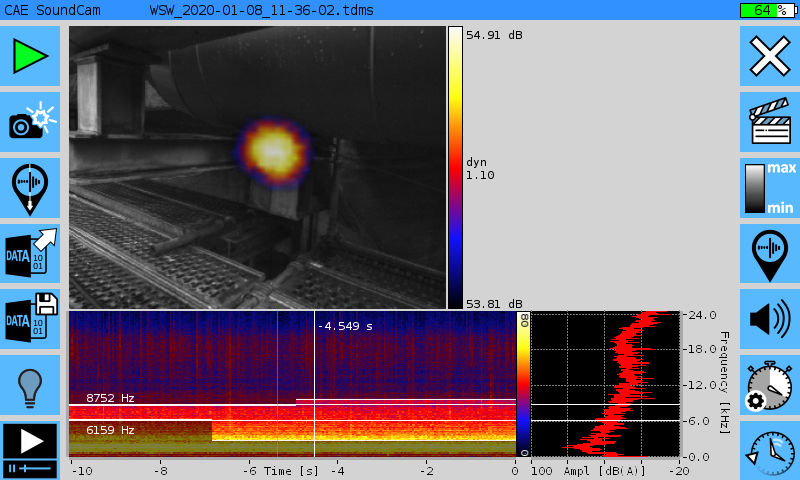The height and width of the screenshot is (480, 800).
Task: Click the sound pin icon on right sidebar
Action: point(769,253)
